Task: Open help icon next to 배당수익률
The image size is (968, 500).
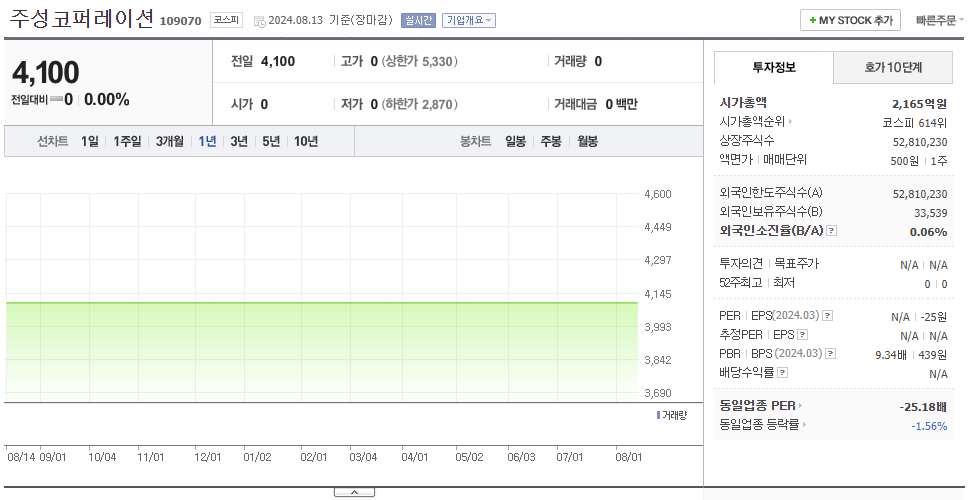Action: point(782,373)
